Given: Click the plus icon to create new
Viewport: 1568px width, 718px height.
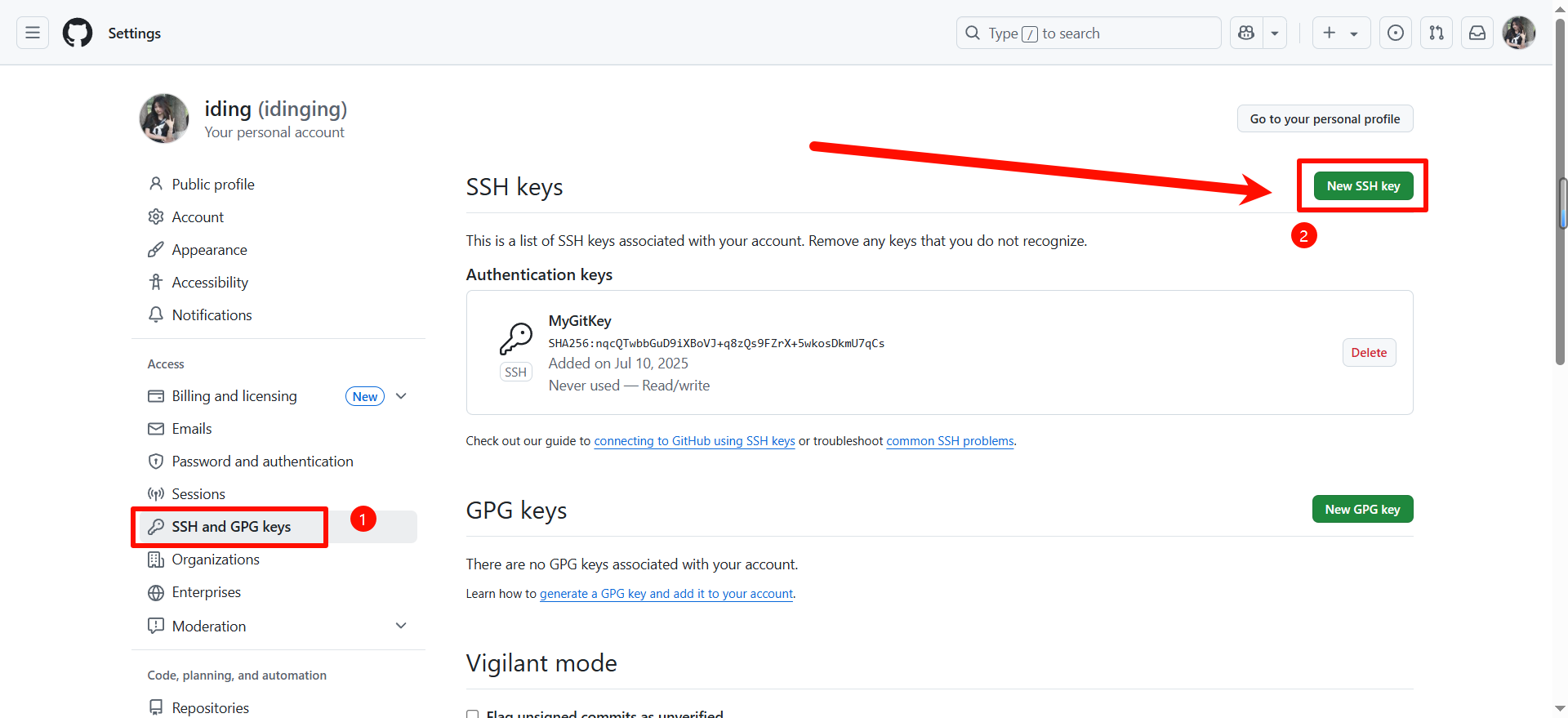Looking at the screenshot, I should 1330,33.
